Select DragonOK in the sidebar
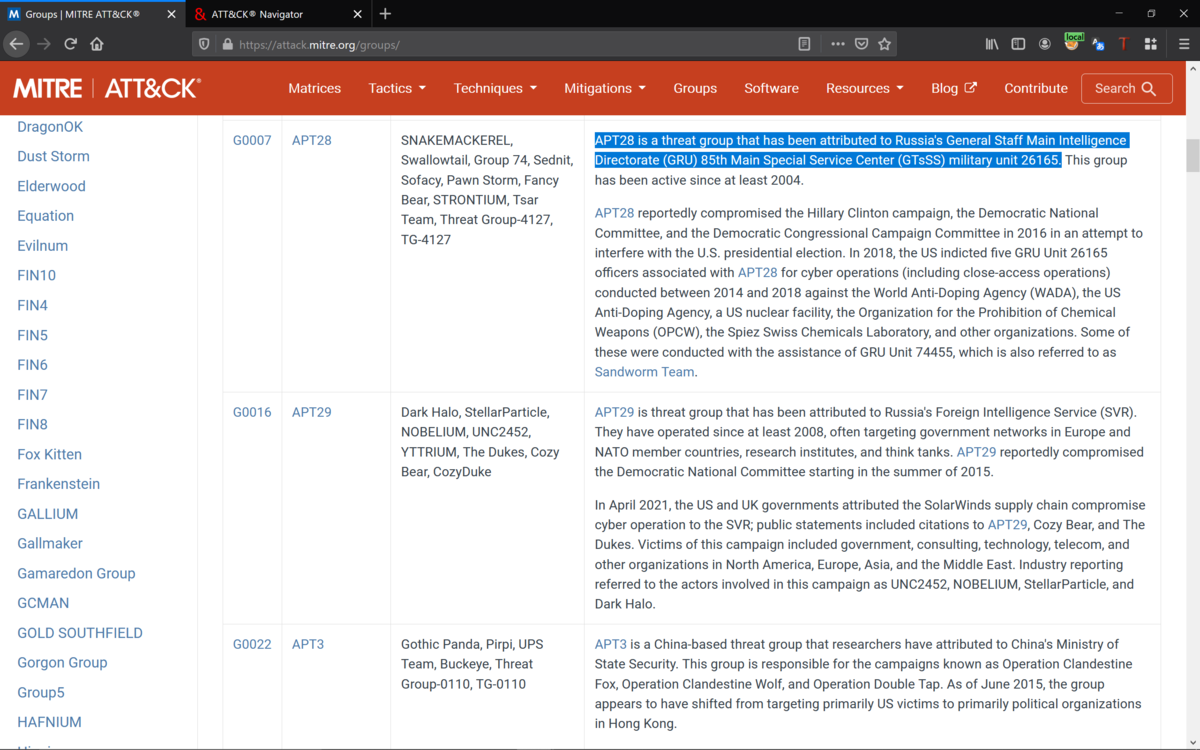 (x=50, y=127)
